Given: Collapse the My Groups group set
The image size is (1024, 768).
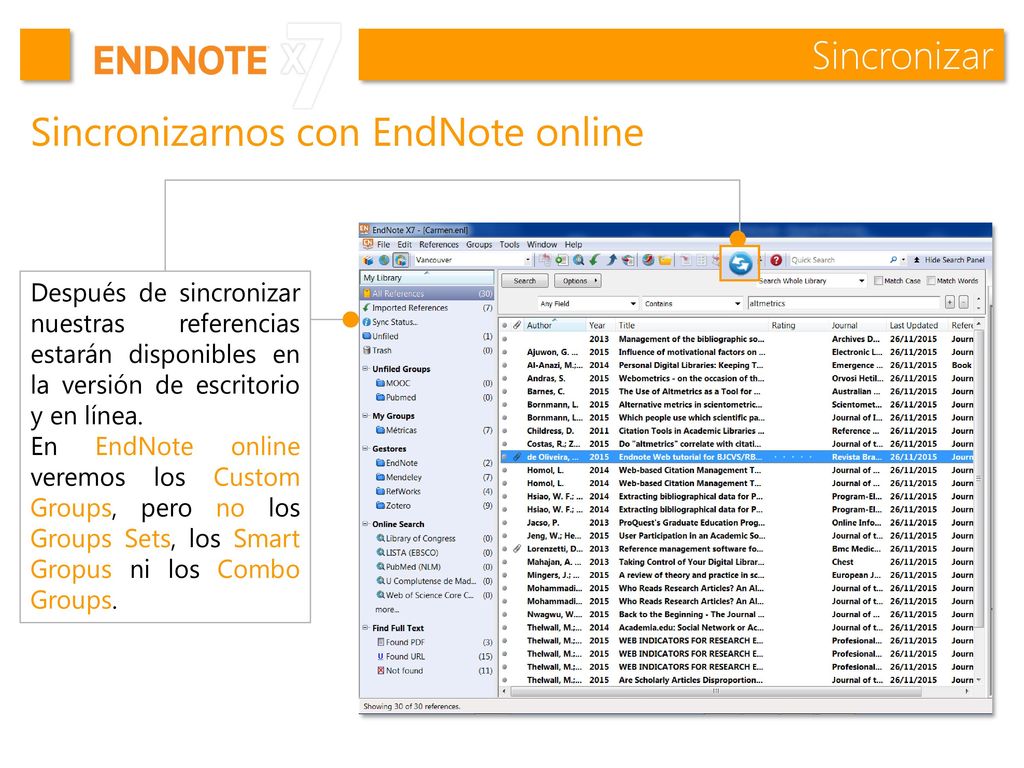Looking at the screenshot, I should (366, 415).
